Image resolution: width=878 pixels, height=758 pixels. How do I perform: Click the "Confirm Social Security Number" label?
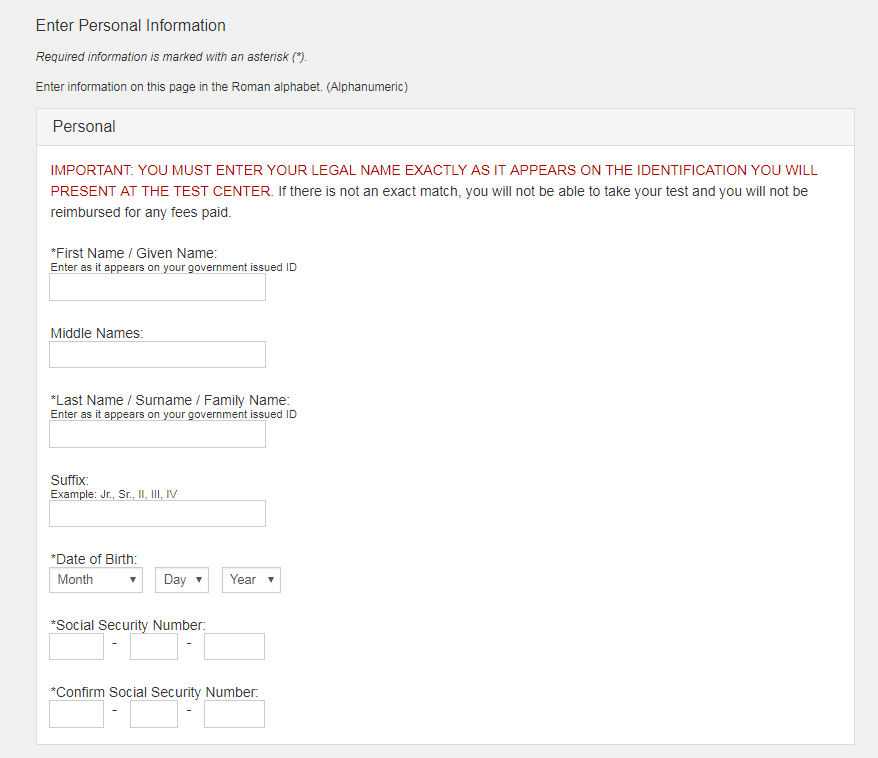pos(154,692)
